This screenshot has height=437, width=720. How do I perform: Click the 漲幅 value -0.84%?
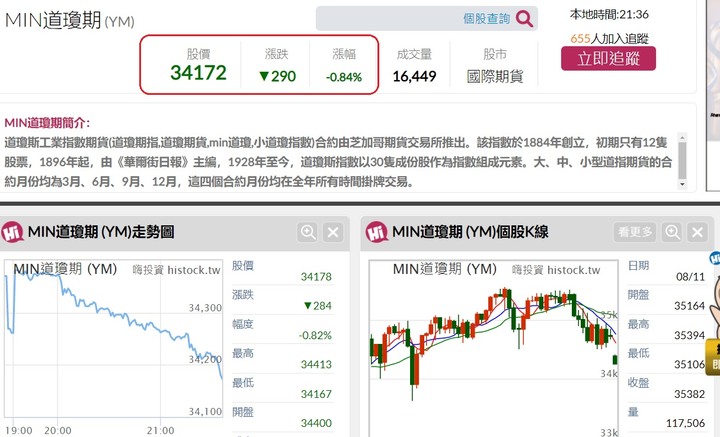click(x=344, y=77)
